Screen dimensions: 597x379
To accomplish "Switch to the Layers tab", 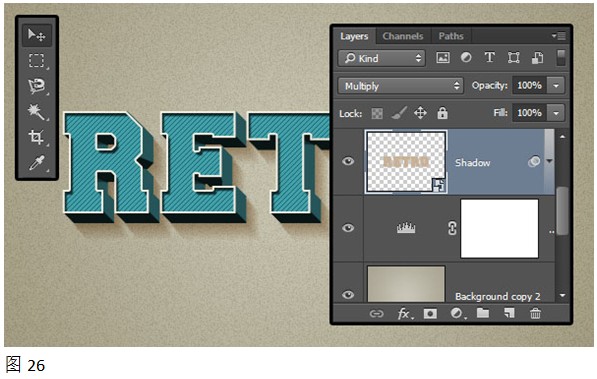I will (354, 36).
